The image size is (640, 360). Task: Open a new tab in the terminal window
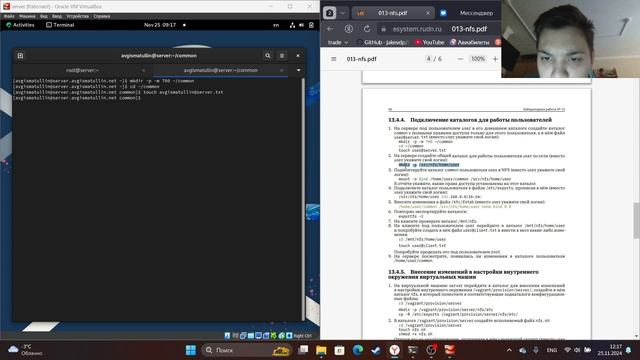tap(20, 56)
